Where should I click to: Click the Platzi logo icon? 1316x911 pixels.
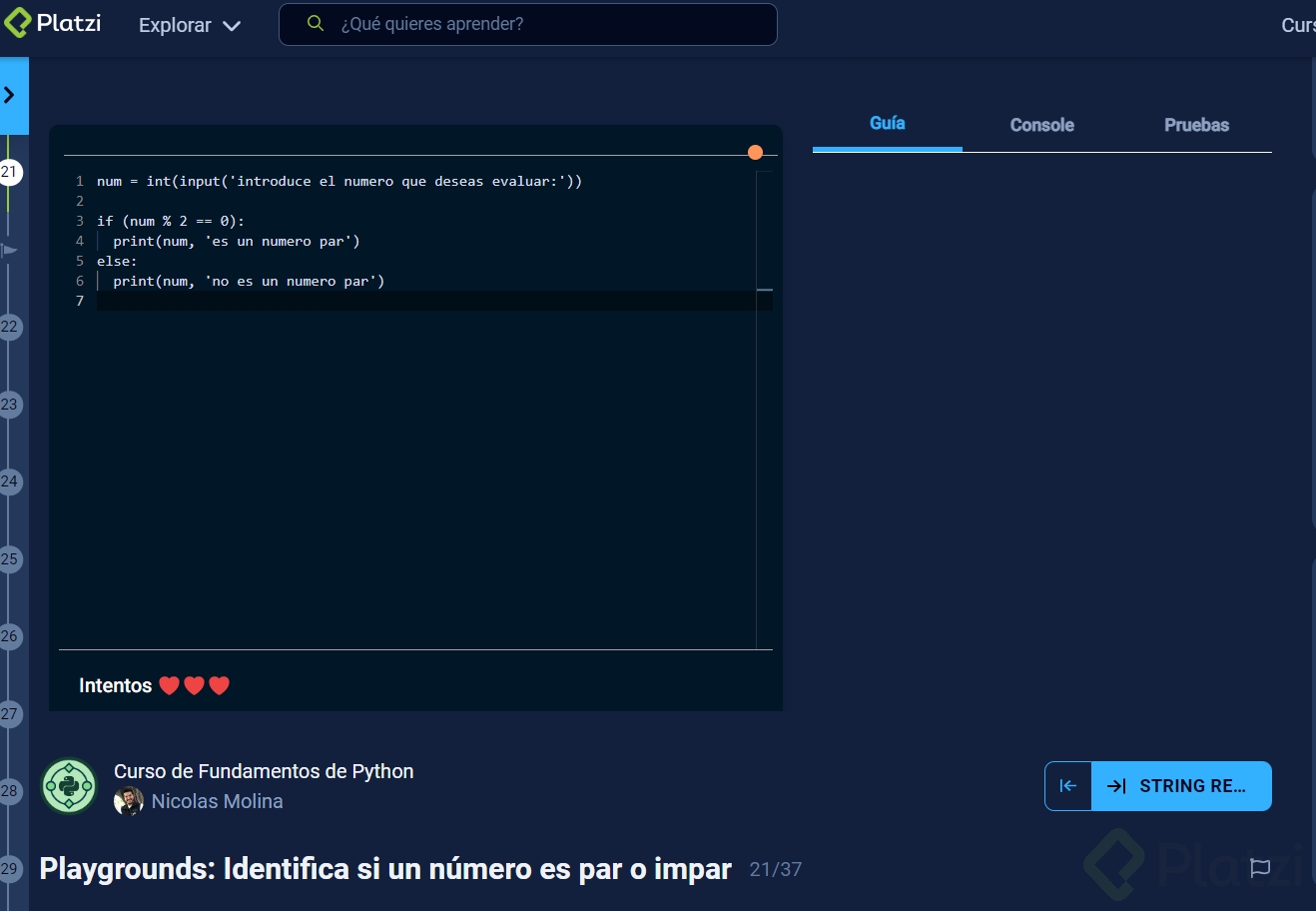pos(17,22)
